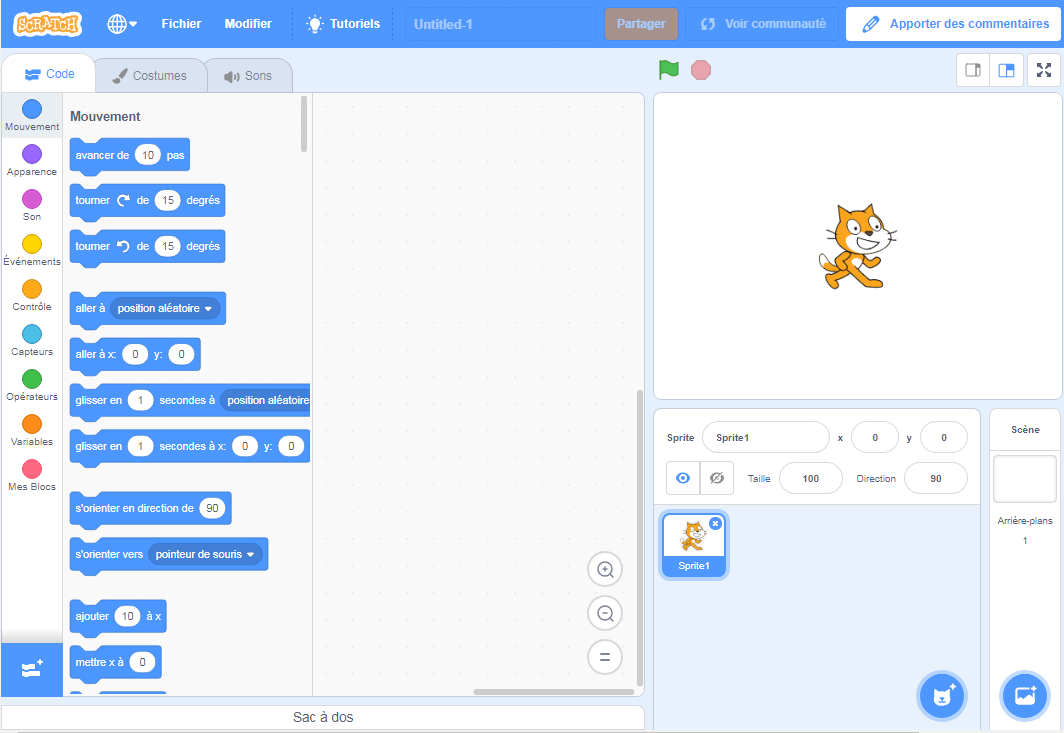Open the language selection globe menu
This screenshot has height=733, width=1064.
pyautogui.click(x=120, y=23)
